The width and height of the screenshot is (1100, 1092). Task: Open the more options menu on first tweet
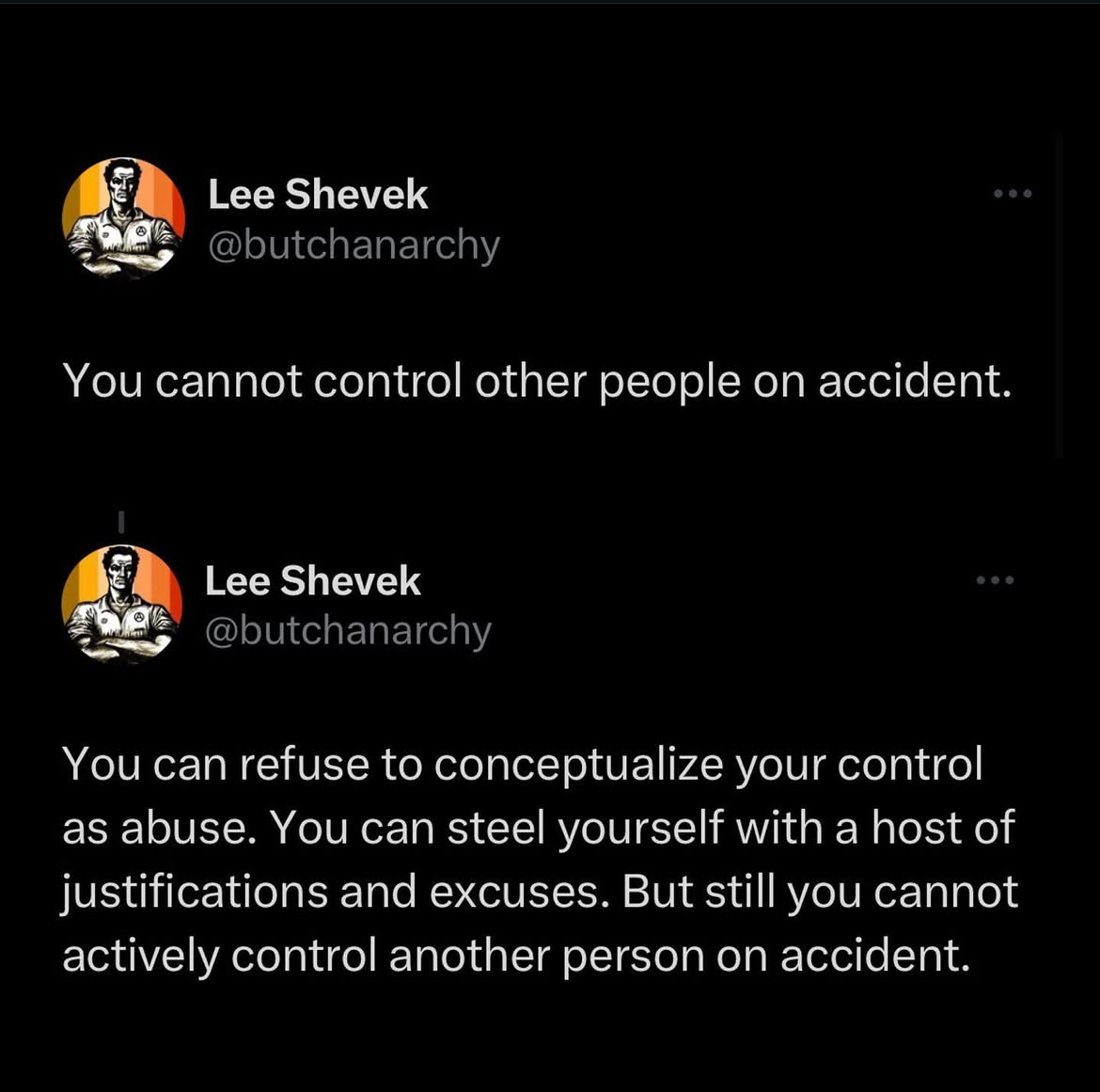point(1013,194)
